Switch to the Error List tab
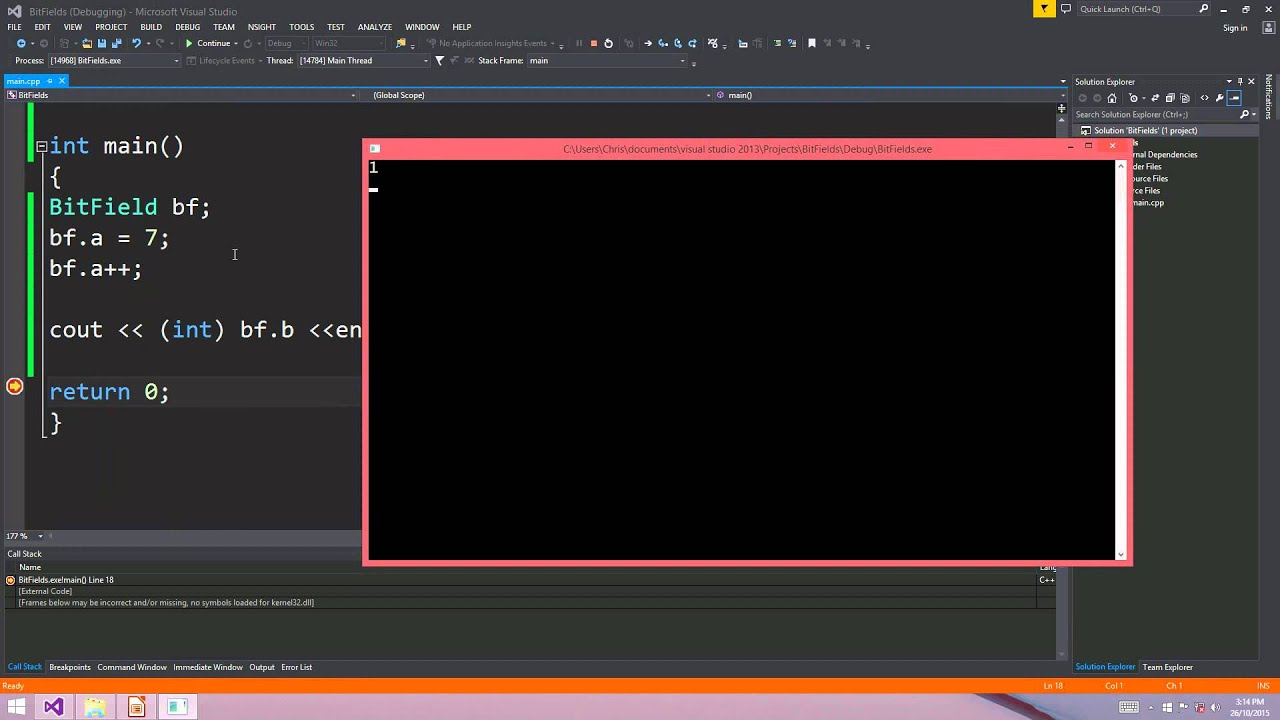Image resolution: width=1280 pixels, height=720 pixels. click(x=296, y=667)
